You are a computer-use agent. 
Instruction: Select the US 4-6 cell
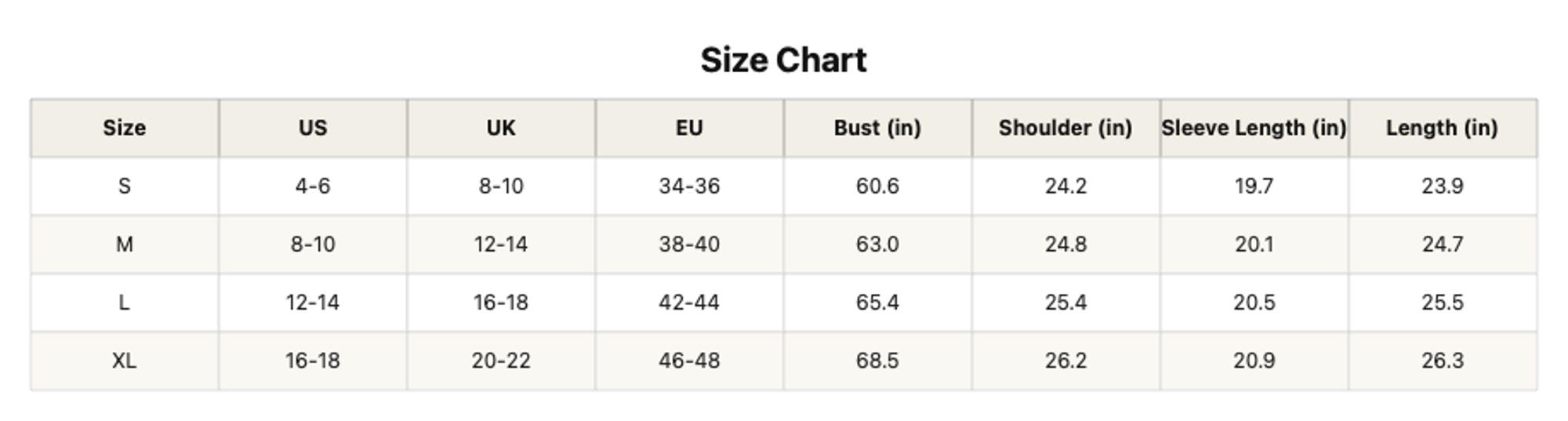[313, 186]
